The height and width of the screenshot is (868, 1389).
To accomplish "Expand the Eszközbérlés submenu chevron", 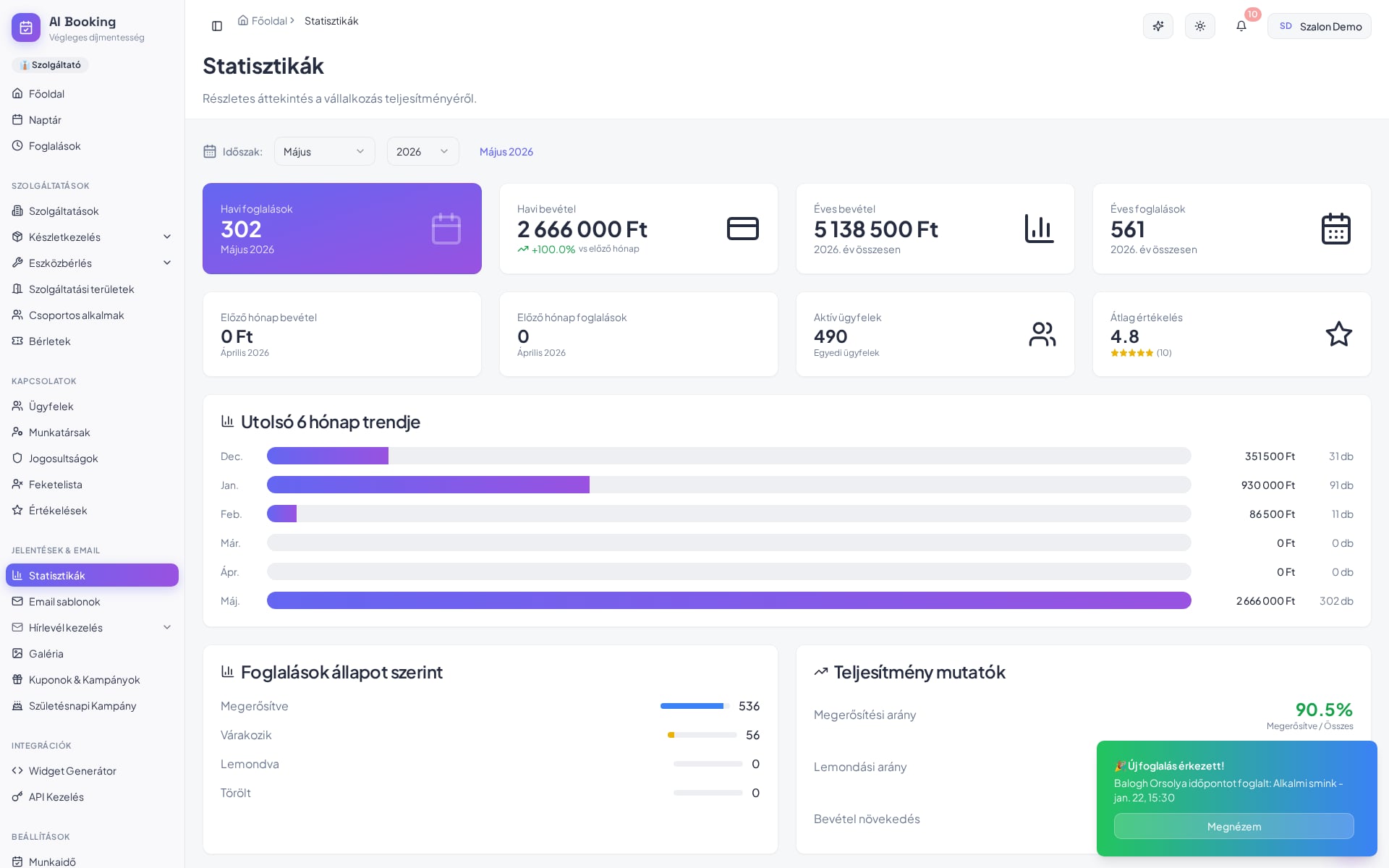I will (167, 263).
